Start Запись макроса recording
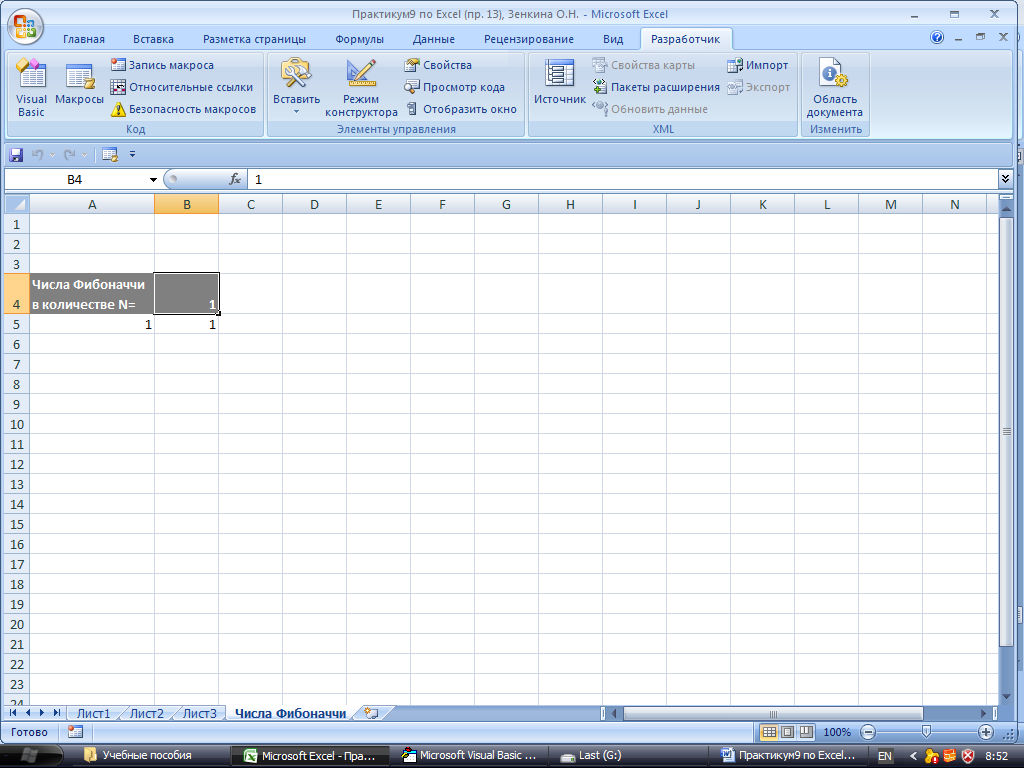The height and width of the screenshot is (768, 1024). pos(162,65)
